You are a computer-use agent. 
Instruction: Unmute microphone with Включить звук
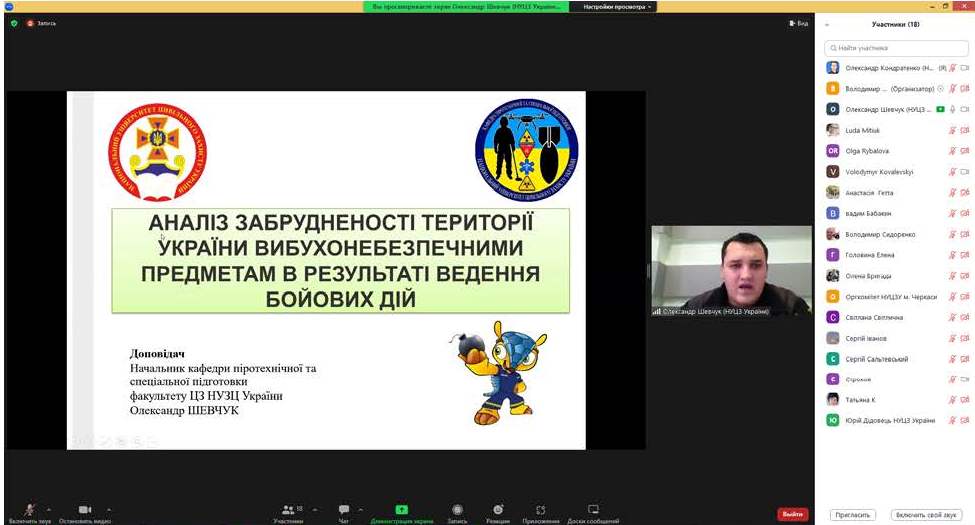pyautogui.click(x=30, y=510)
